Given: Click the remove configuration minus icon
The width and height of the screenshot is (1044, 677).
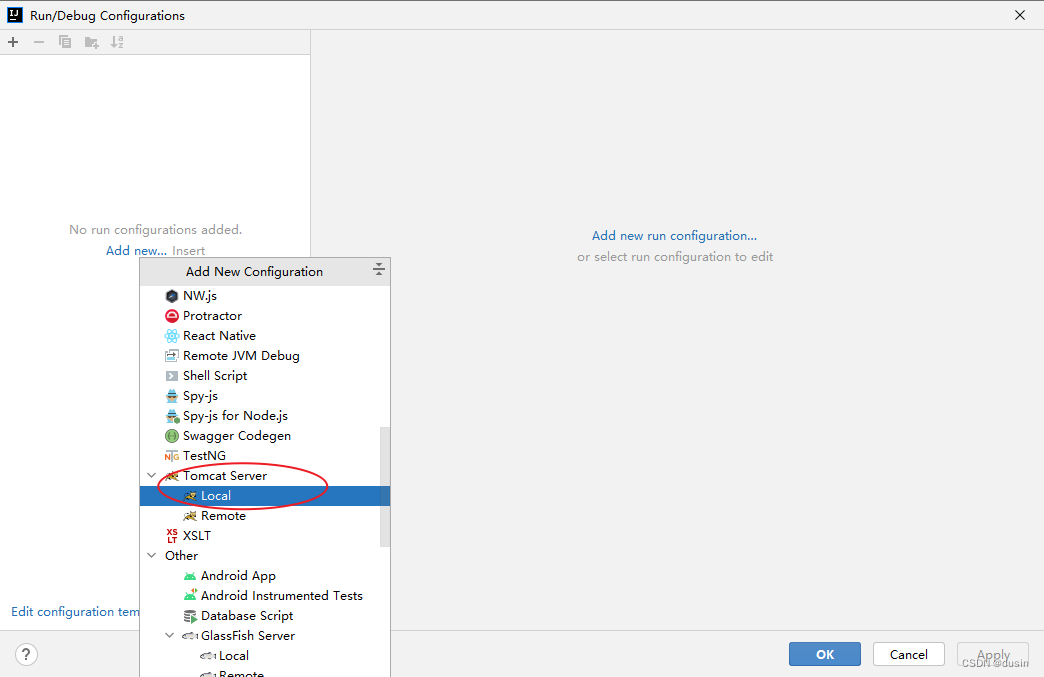Looking at the screenshot, I should pyautogui.click(x=38, y=42).
